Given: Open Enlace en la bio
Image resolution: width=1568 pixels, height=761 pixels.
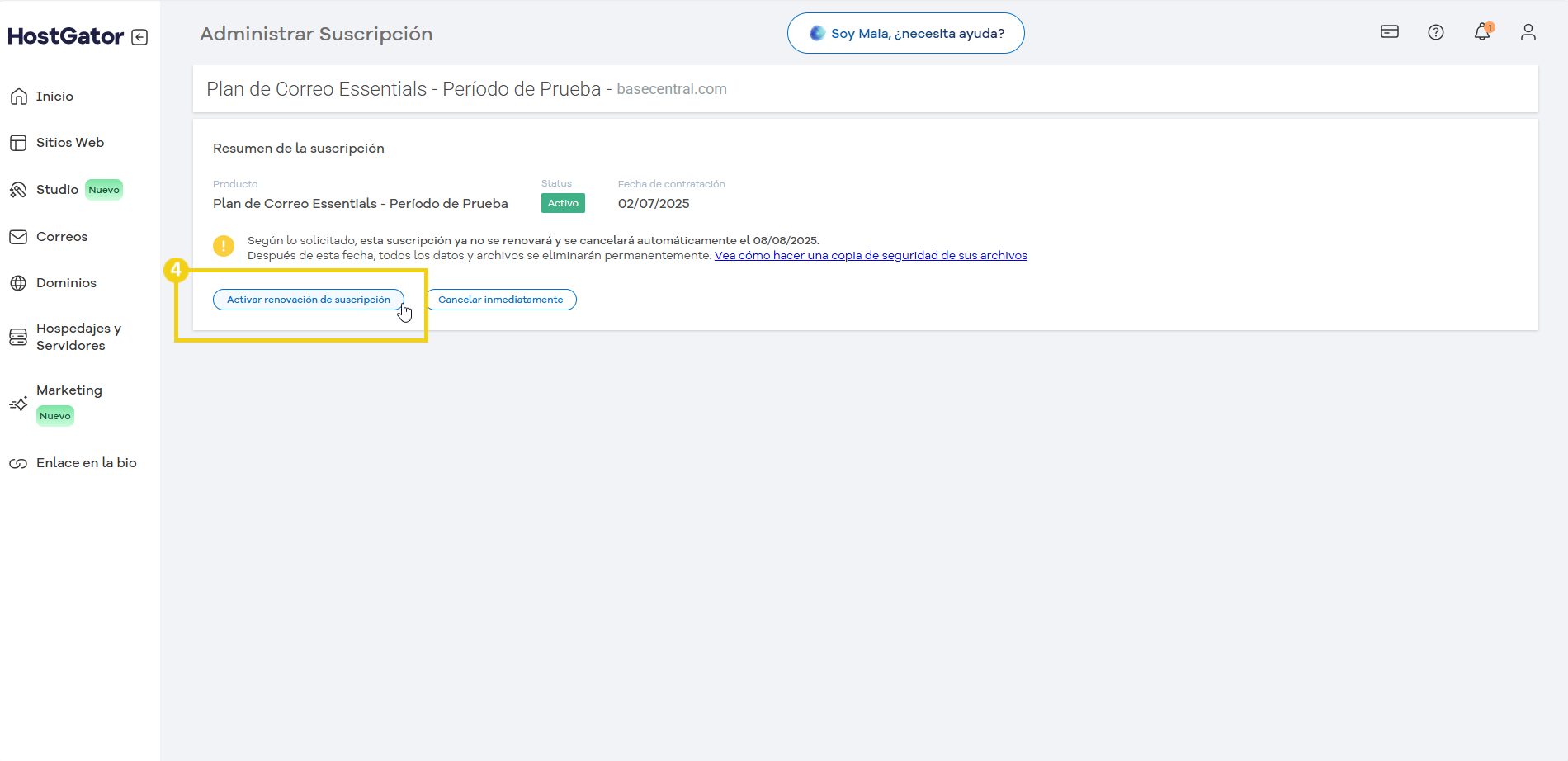Looking at the screenshot, I should (x=87, y=463).
